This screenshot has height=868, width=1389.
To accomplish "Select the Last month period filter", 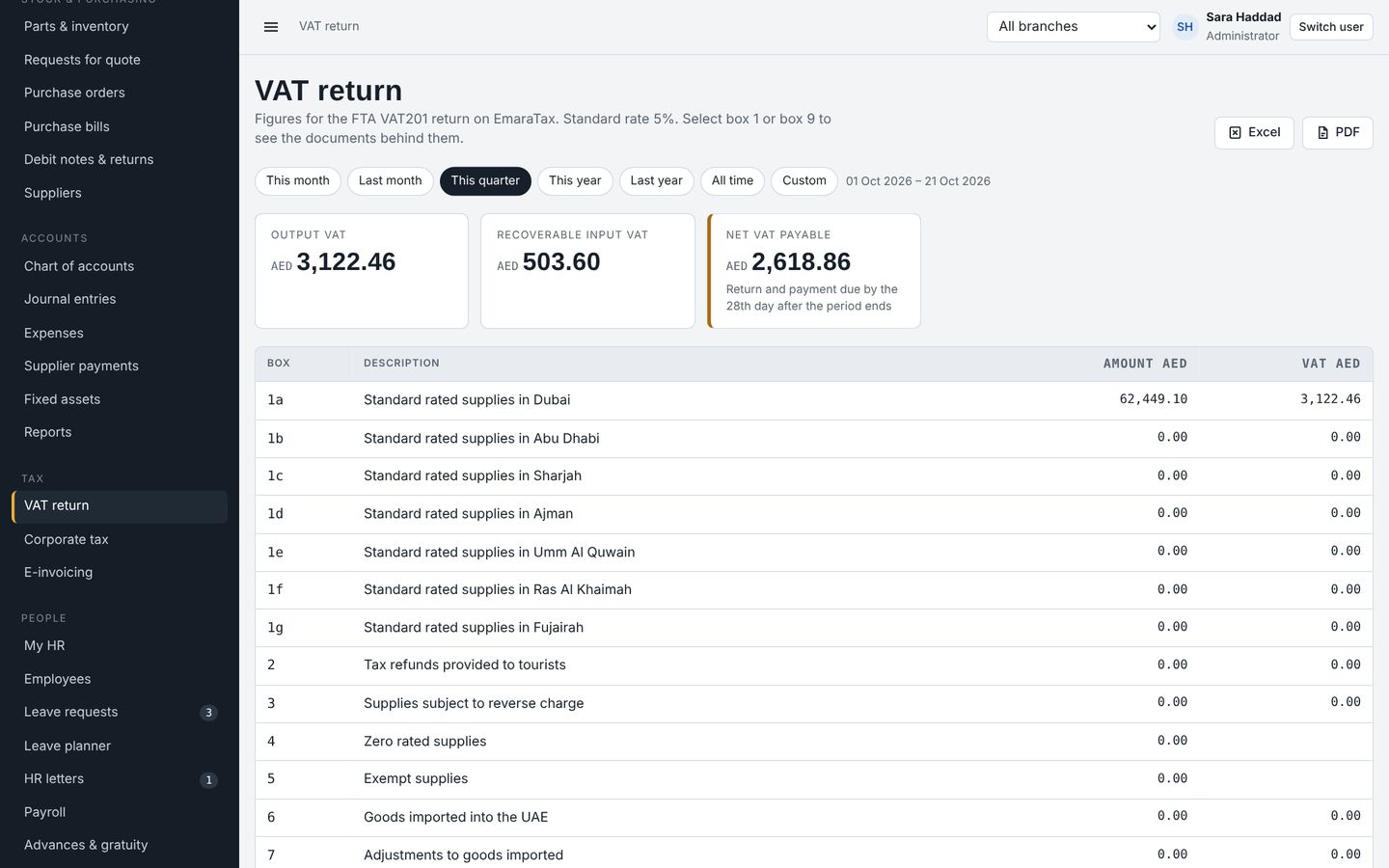I will [390, 181].
